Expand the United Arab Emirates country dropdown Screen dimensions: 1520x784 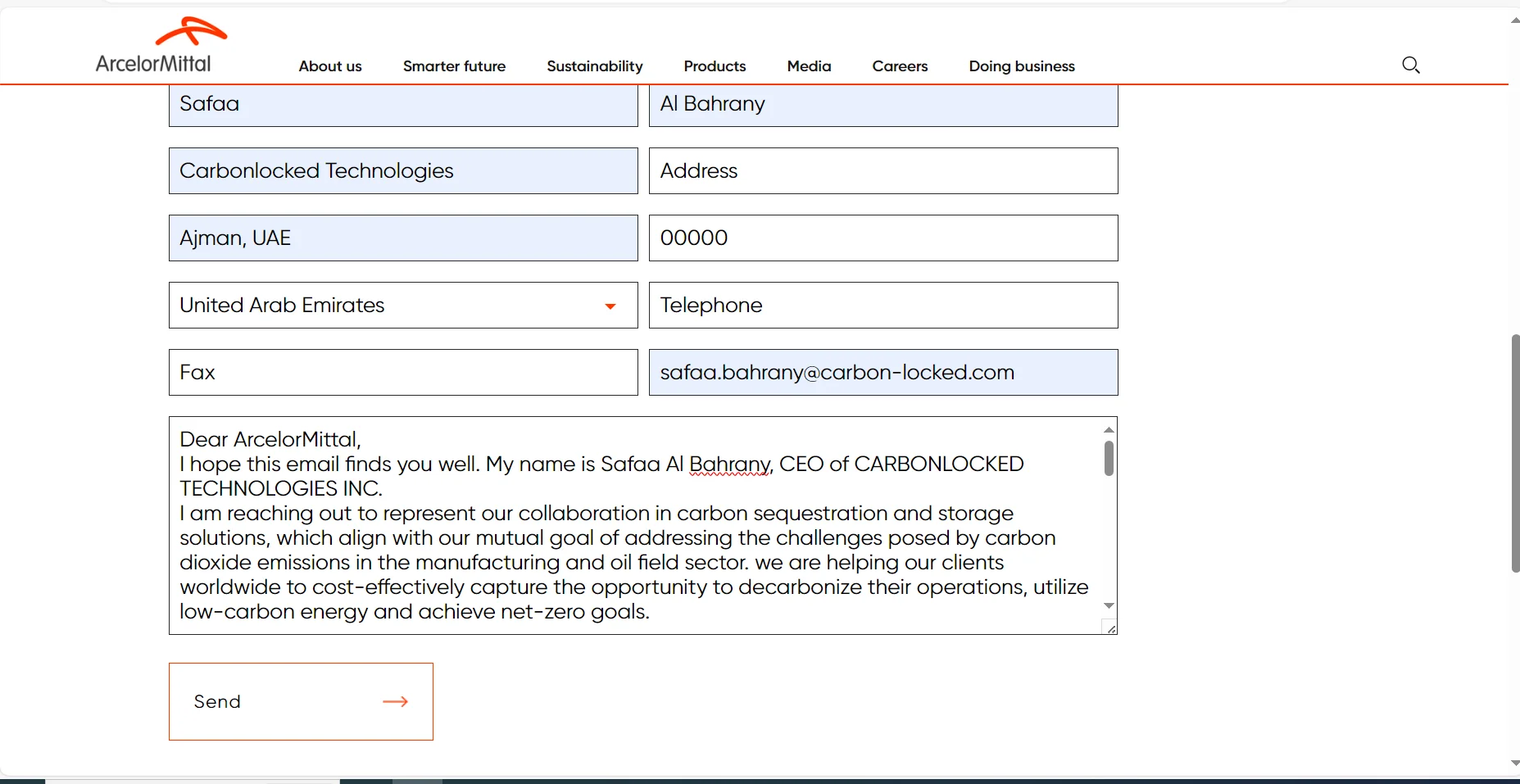point(403,305)
